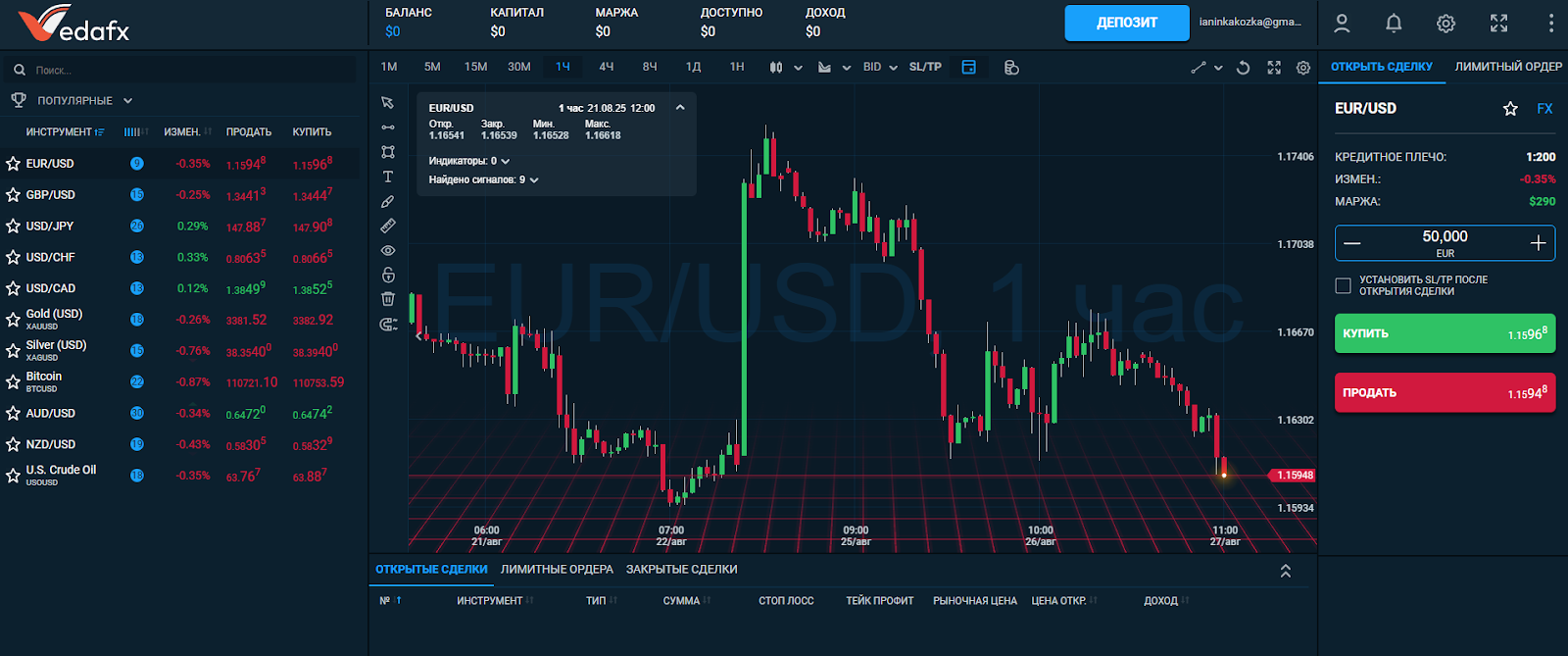Image resolution: width=1568 pixels, height=656 pixels.
Task: Click the 50,000 EUR amount field
Action: point(1445,243)
